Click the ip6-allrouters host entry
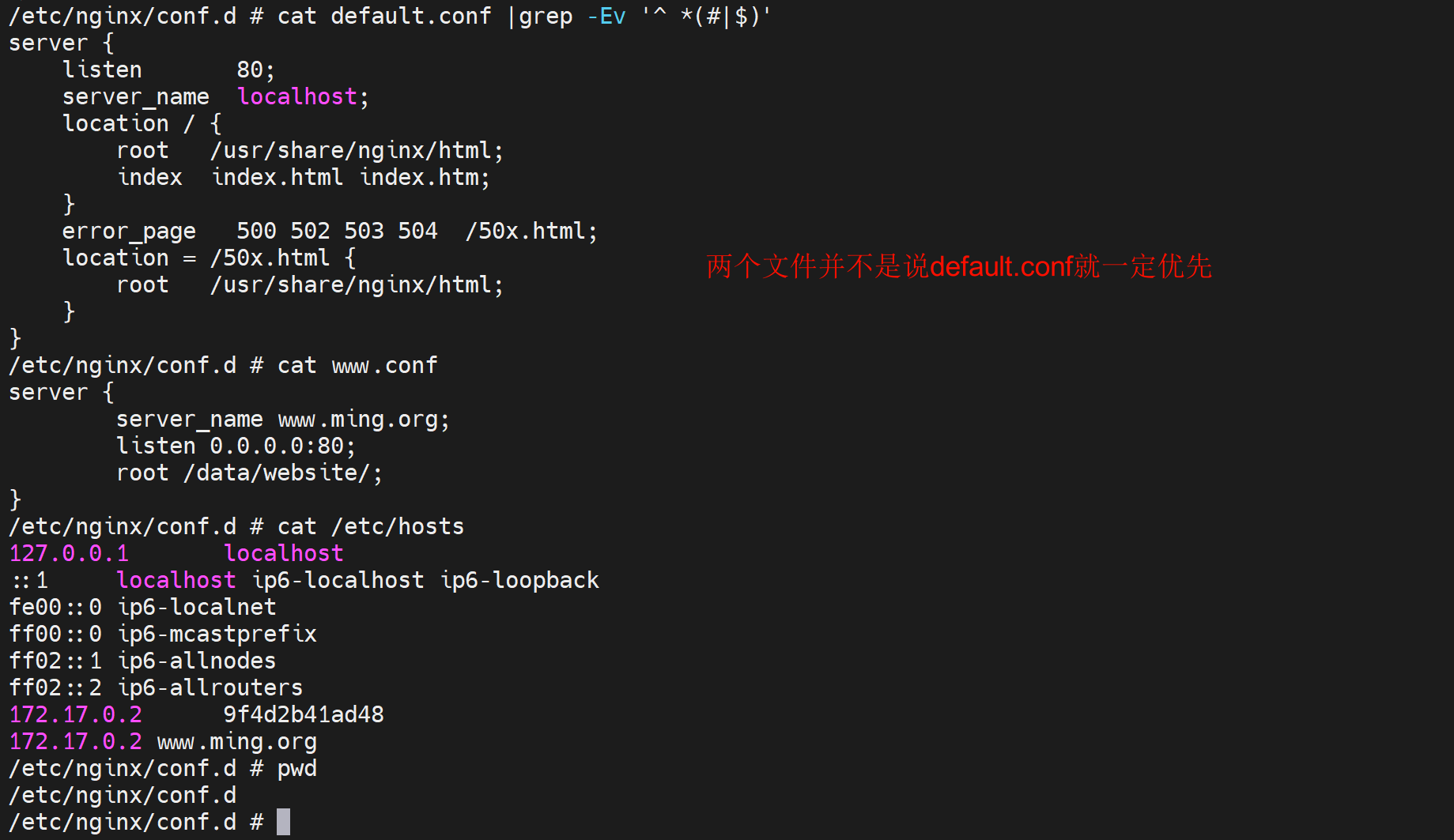Image resolution: width=1454 pixels, height=840 pixels. (x=210, y=687)
